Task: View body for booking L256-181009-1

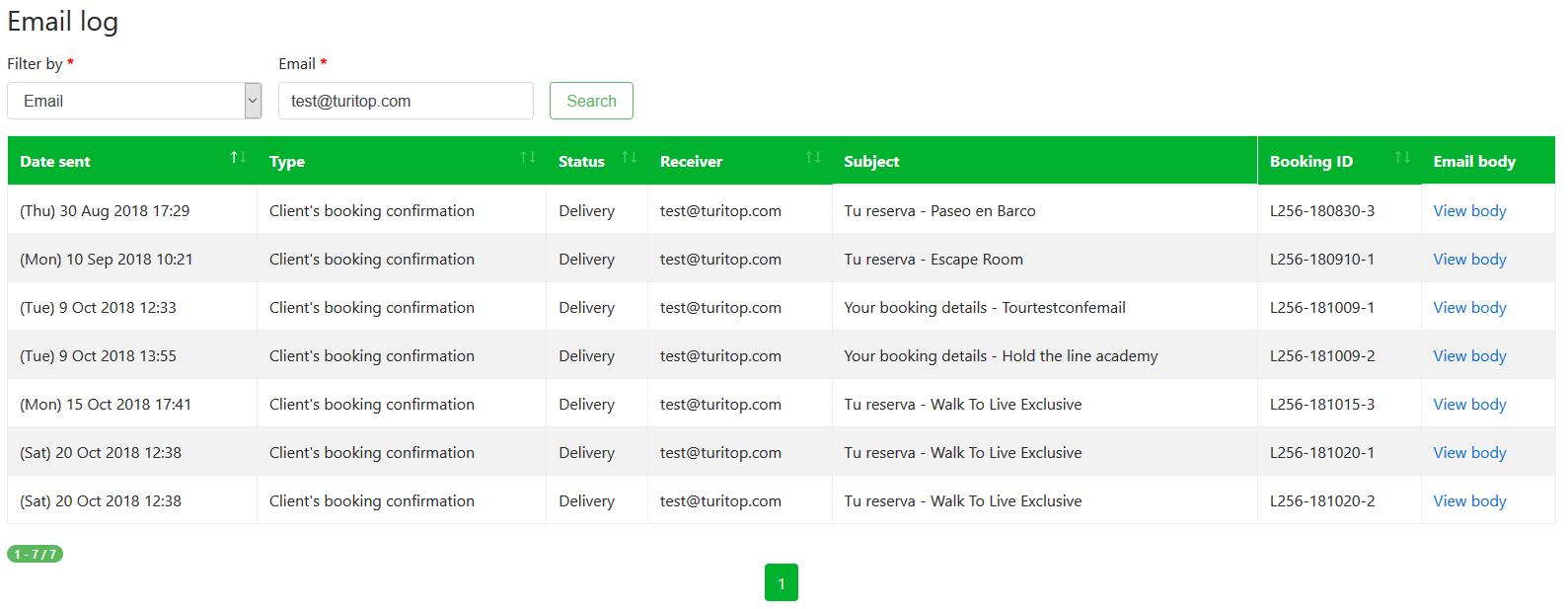Action: (1469, 308)
